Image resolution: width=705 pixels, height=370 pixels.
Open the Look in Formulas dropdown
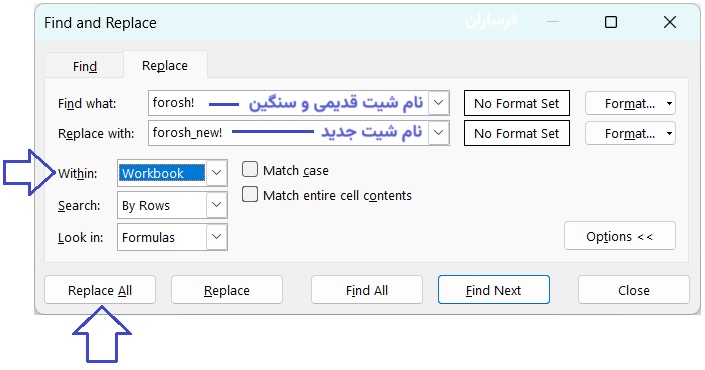pyautogui.click(x=216, y=237)
